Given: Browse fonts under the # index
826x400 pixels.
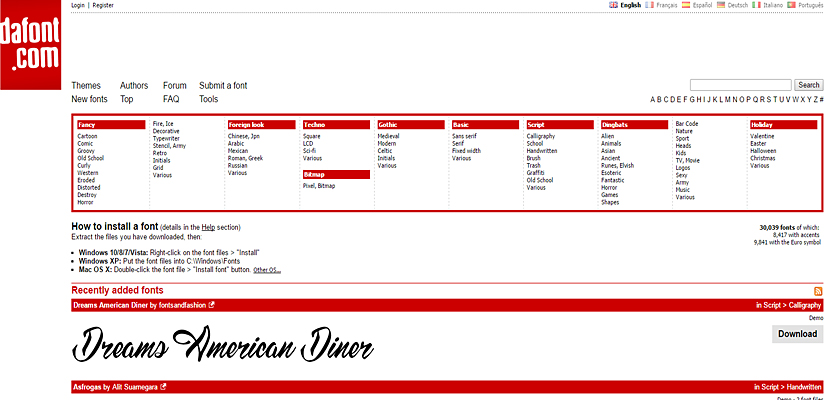Looking at the screenshot, I should tap(821, 99).
